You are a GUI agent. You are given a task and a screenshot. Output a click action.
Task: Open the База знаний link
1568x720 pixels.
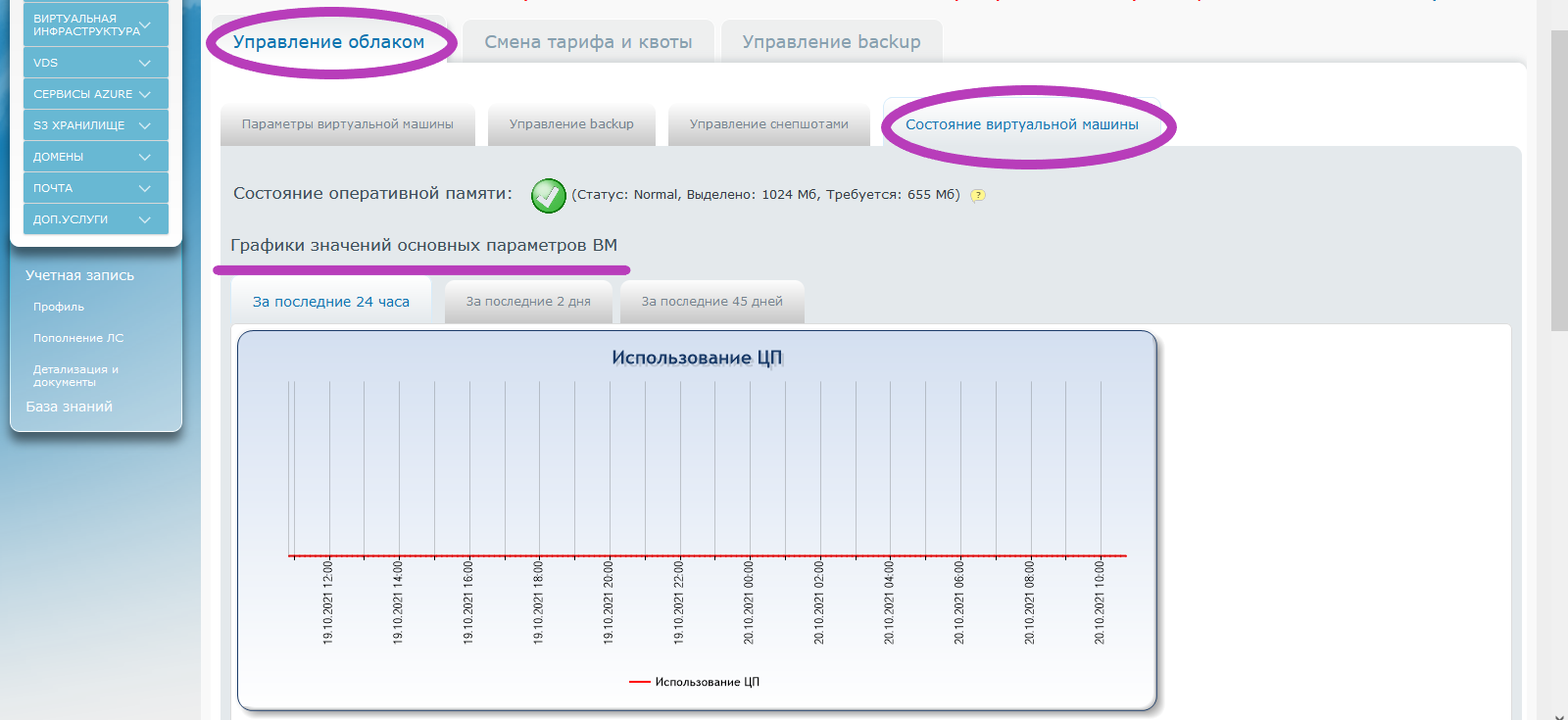tap(69, 407)
